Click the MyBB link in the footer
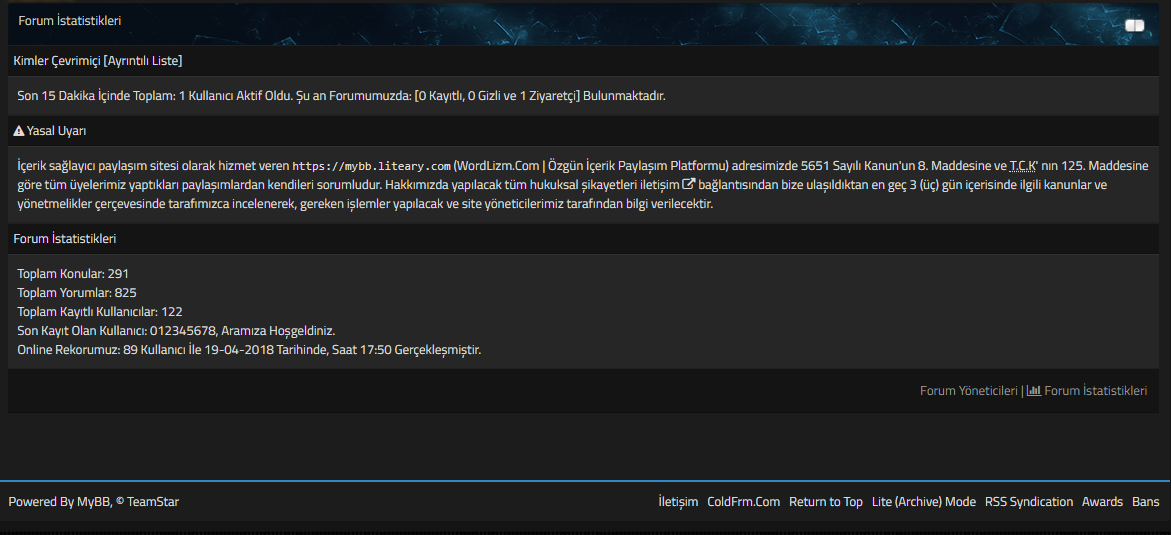 93,502
